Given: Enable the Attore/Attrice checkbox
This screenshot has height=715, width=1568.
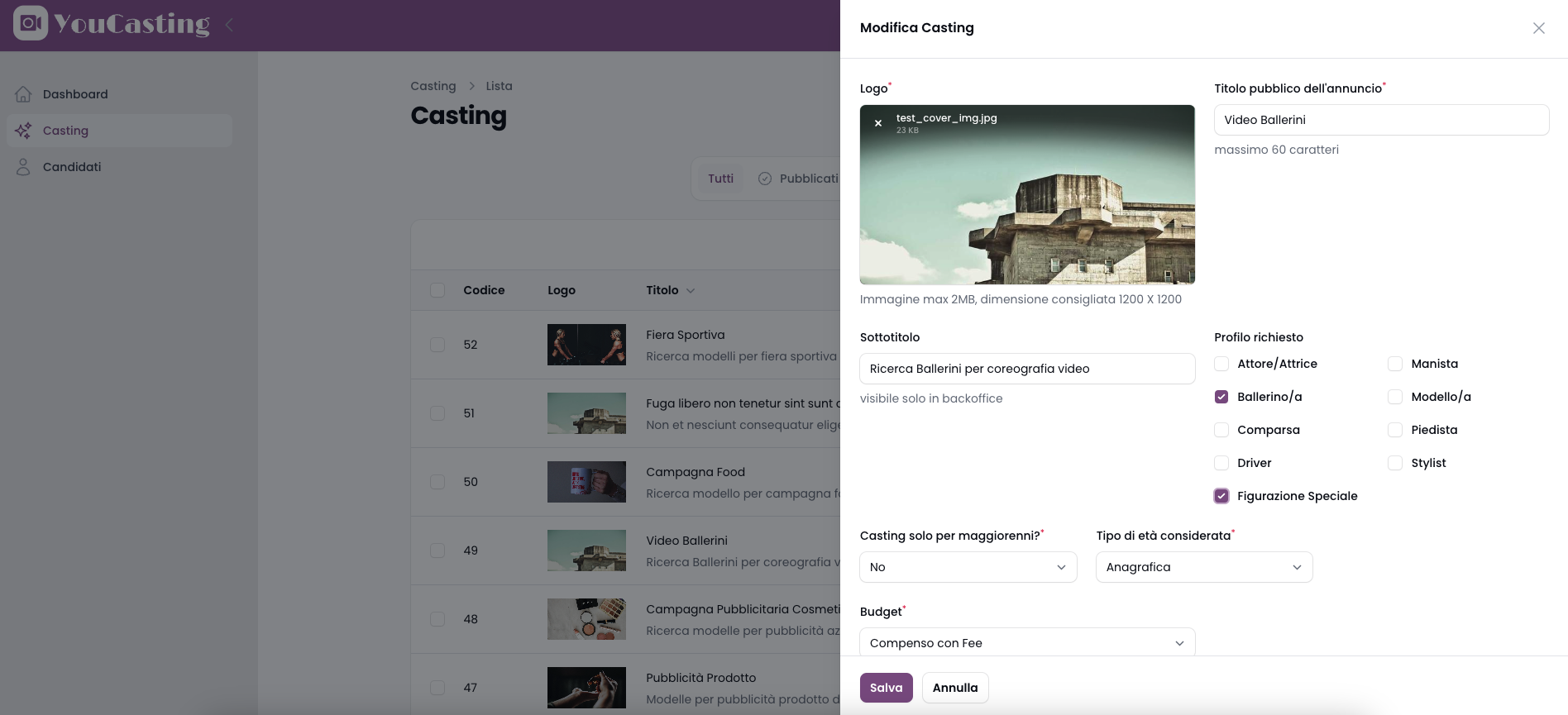Looking at the screenshot, I should [1221, 364].
